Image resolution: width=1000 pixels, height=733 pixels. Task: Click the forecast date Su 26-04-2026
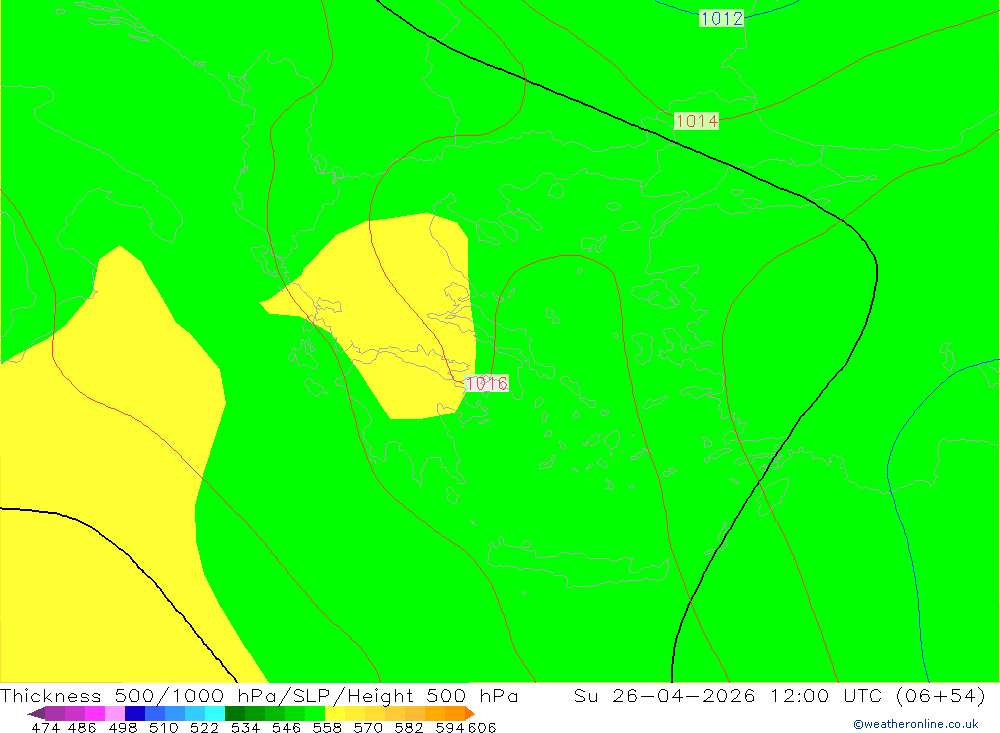[665, 695]
